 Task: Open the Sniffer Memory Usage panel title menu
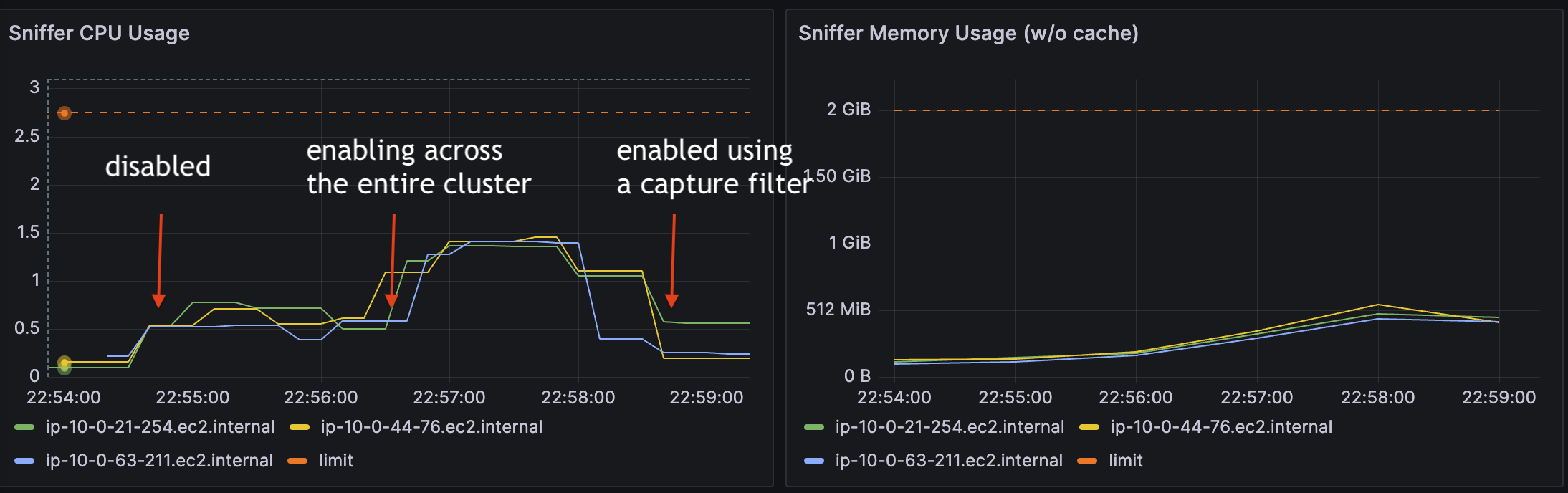(x=968, y=33)
